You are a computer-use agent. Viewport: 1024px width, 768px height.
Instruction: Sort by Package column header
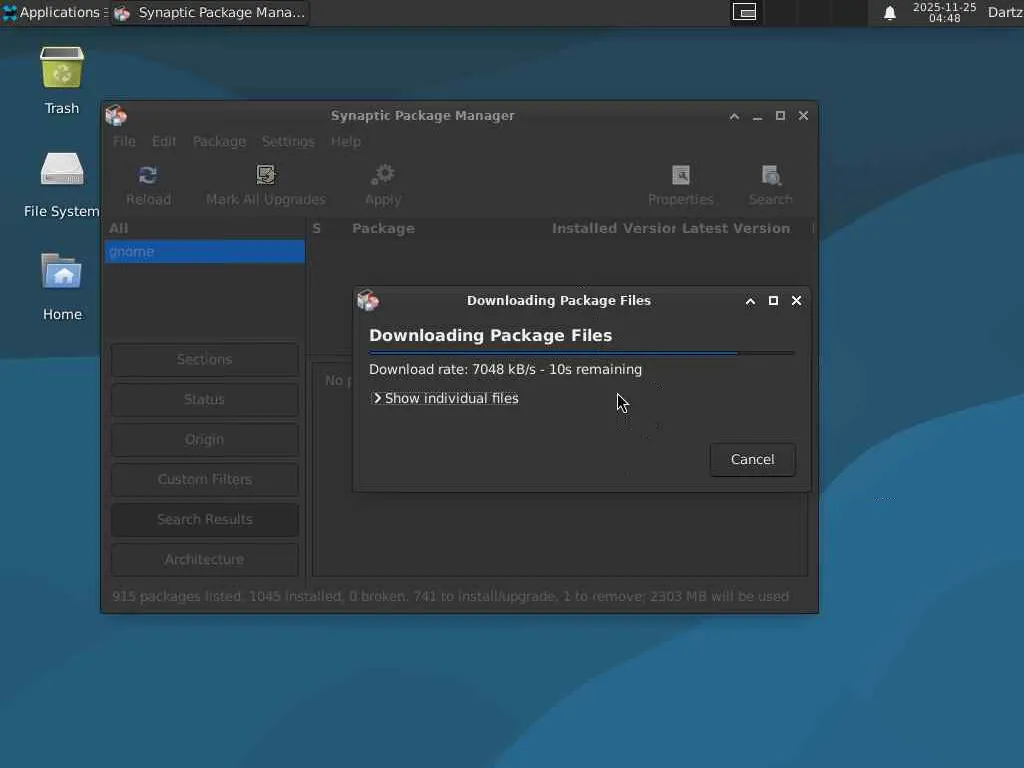tap(383, 229)
